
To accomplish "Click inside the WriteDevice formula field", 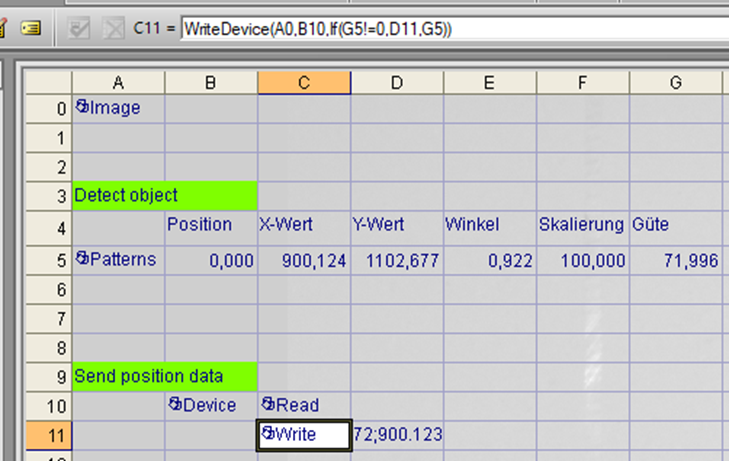I will pos(450,29).
